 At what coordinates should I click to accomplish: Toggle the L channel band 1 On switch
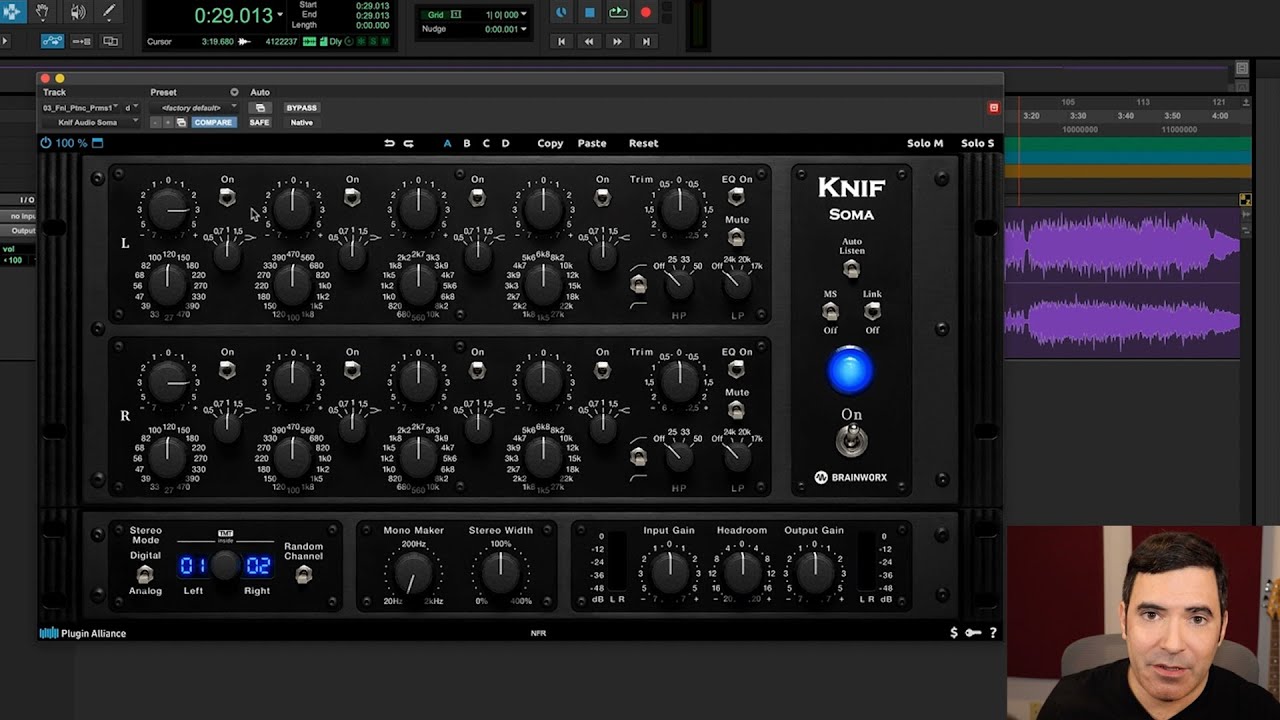227,197
